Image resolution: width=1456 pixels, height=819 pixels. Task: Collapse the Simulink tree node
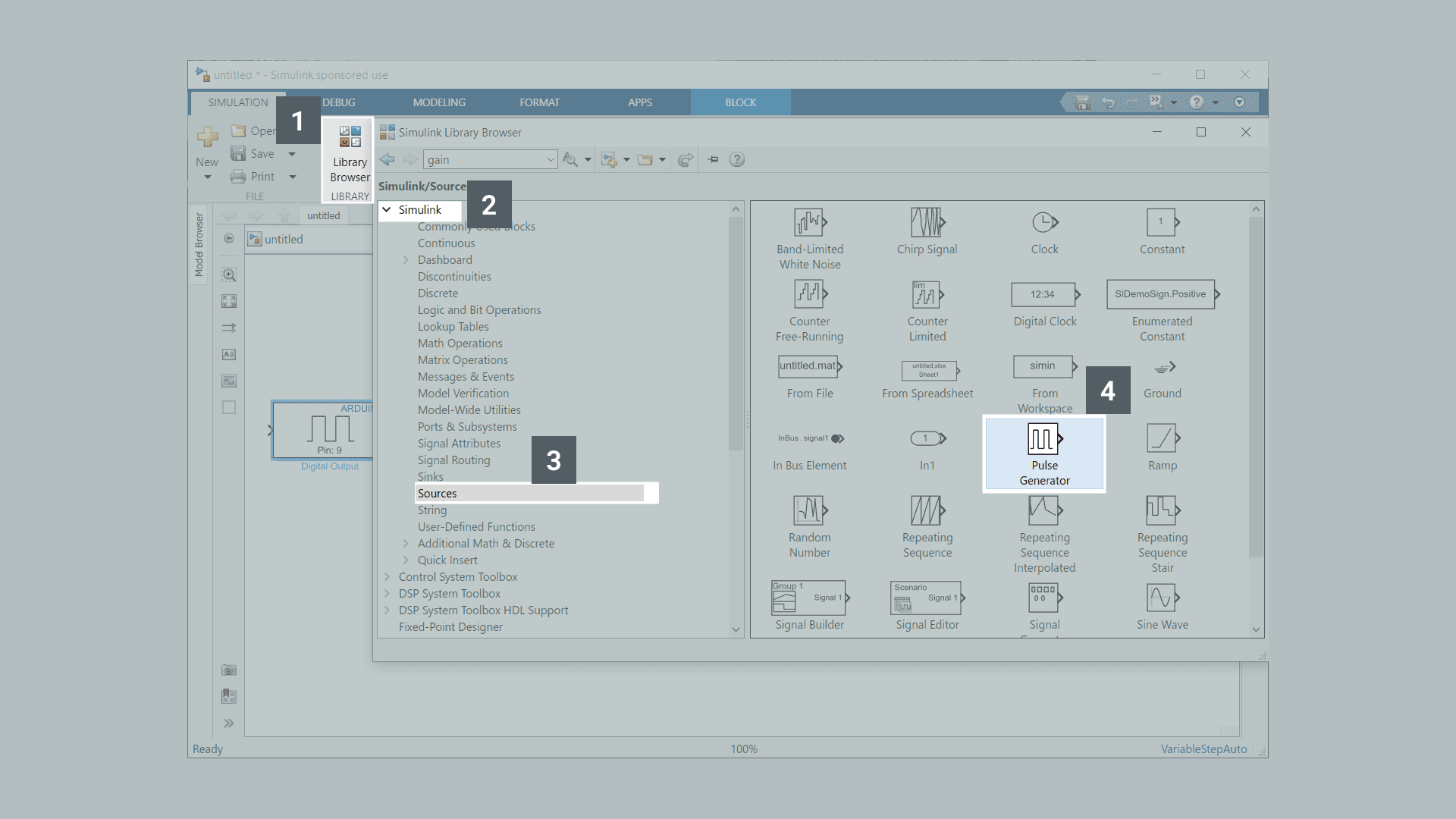[387, 210]
